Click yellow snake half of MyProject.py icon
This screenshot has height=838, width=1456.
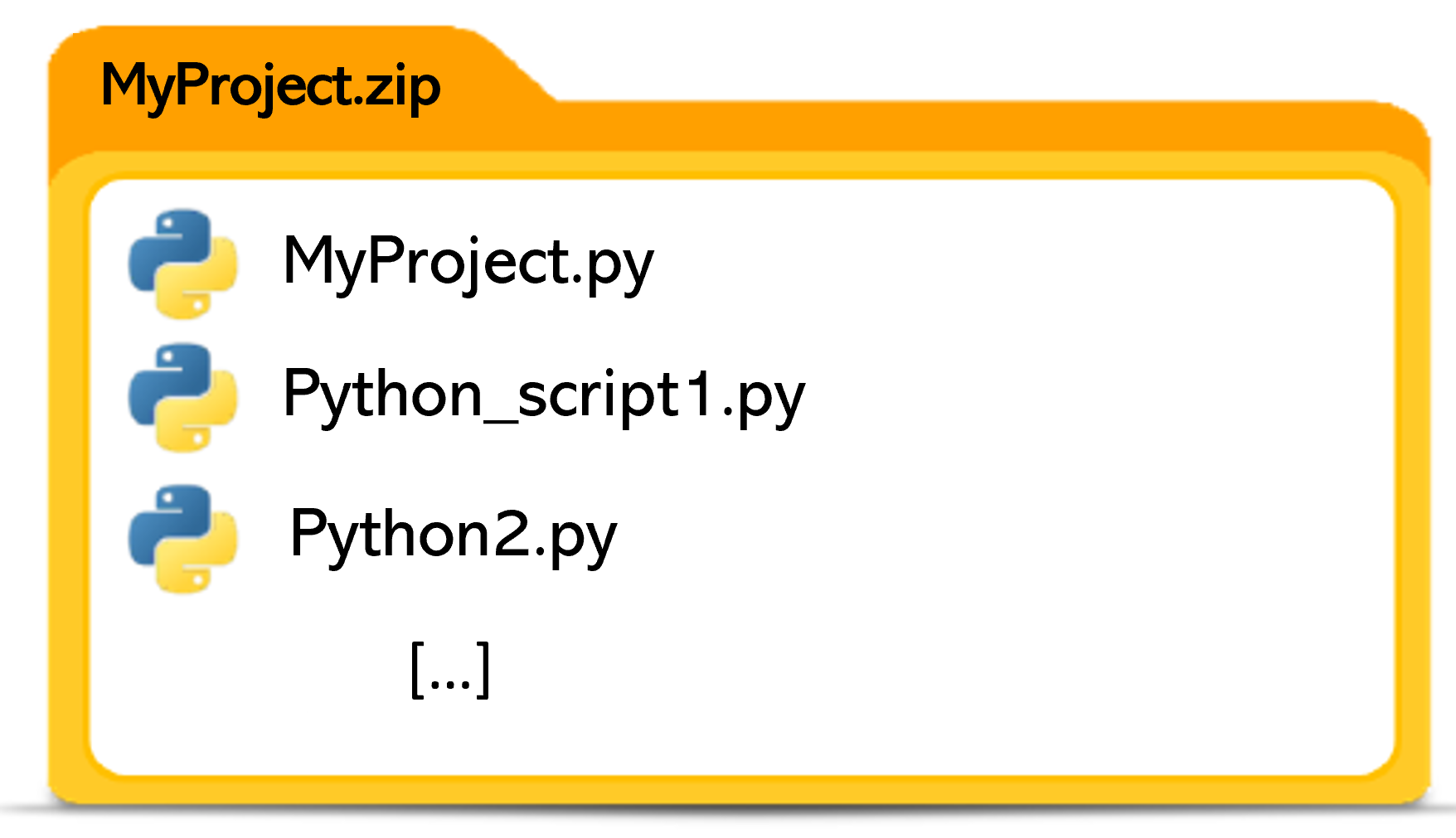[x=203, y=284]
